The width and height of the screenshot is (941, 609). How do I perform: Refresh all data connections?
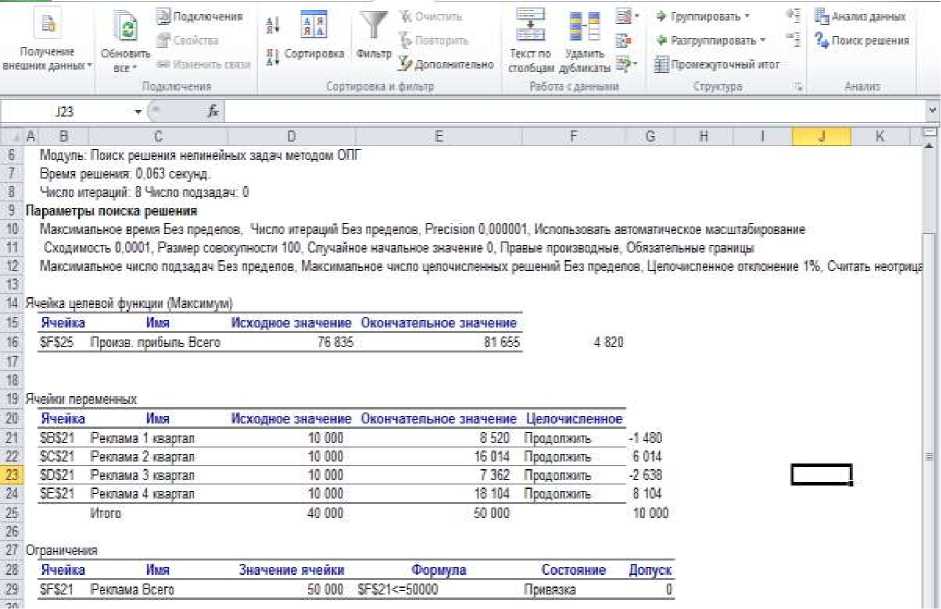click(125, 40)
